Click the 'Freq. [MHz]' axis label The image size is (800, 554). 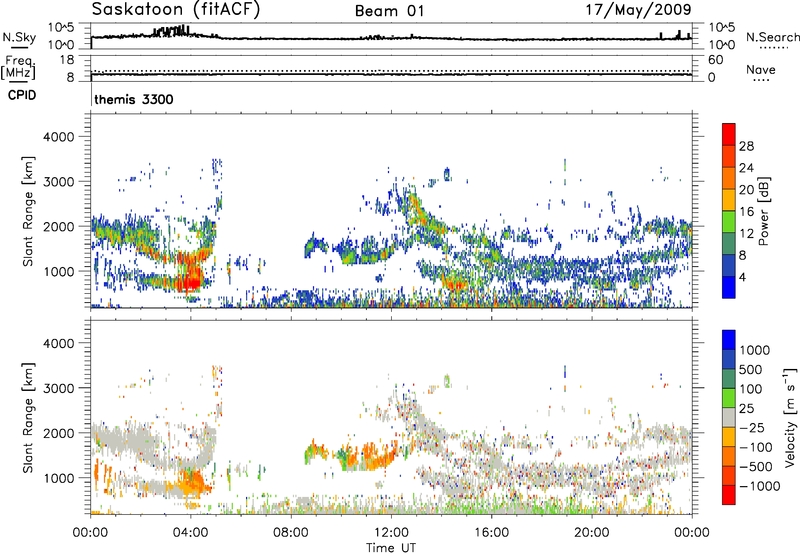(x=18, y=67)
